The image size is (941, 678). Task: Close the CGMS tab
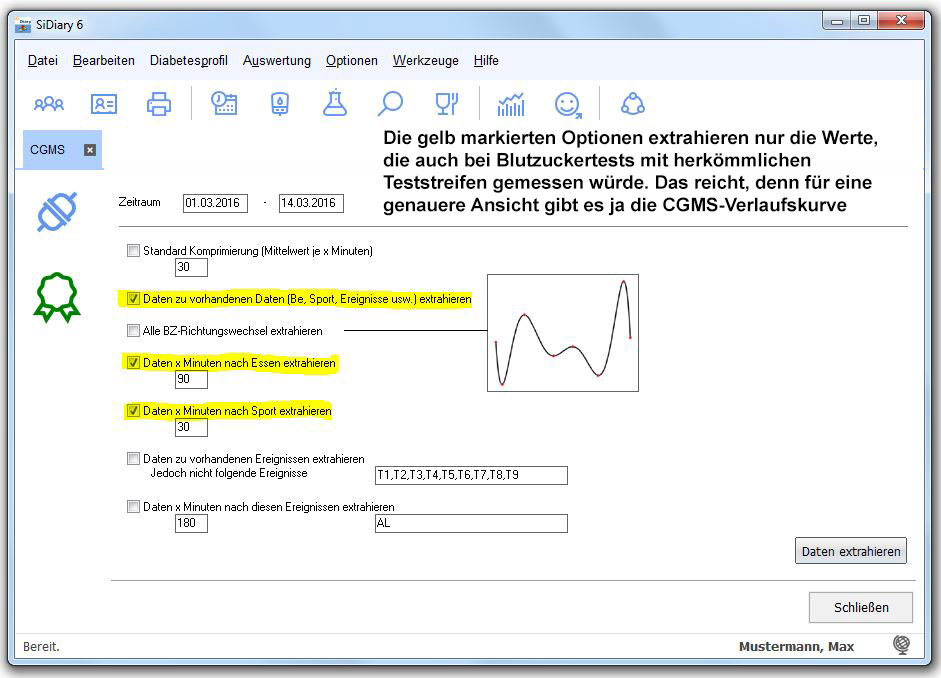click(89, 150)
